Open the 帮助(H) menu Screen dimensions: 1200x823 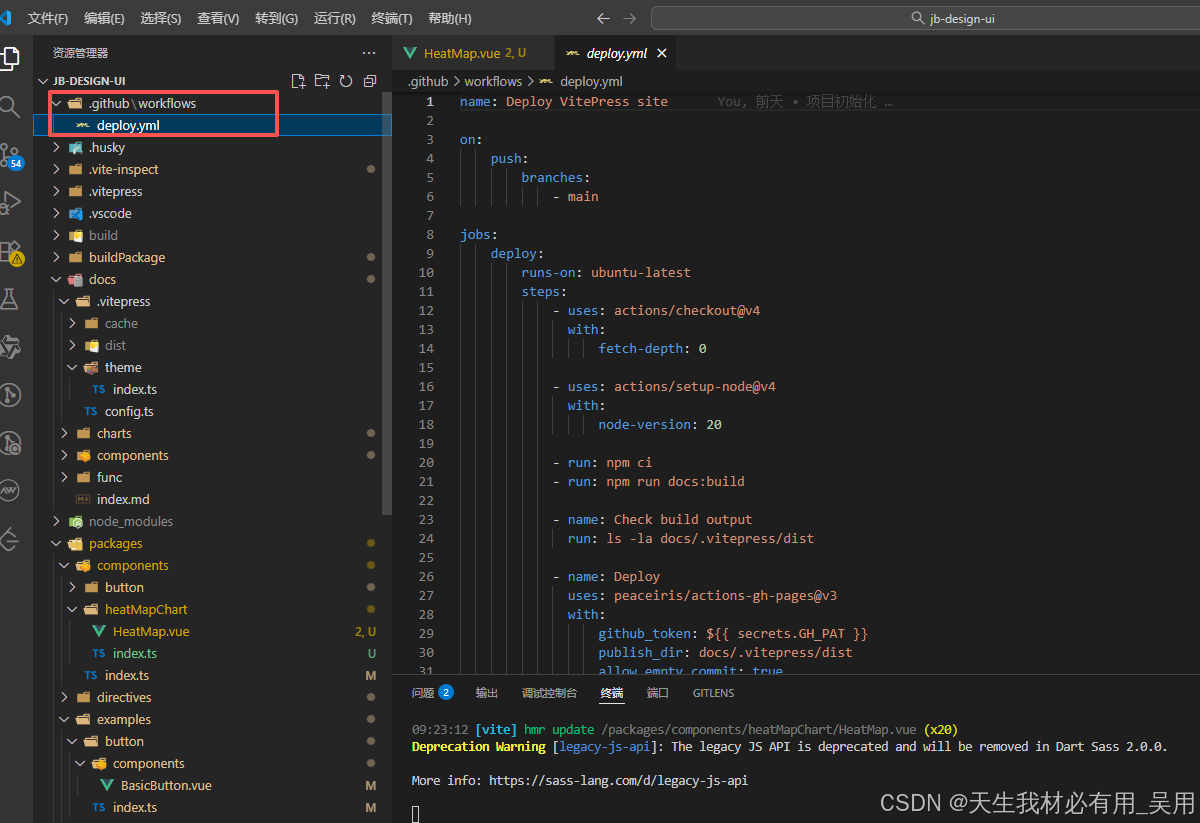tap(449, 18)
